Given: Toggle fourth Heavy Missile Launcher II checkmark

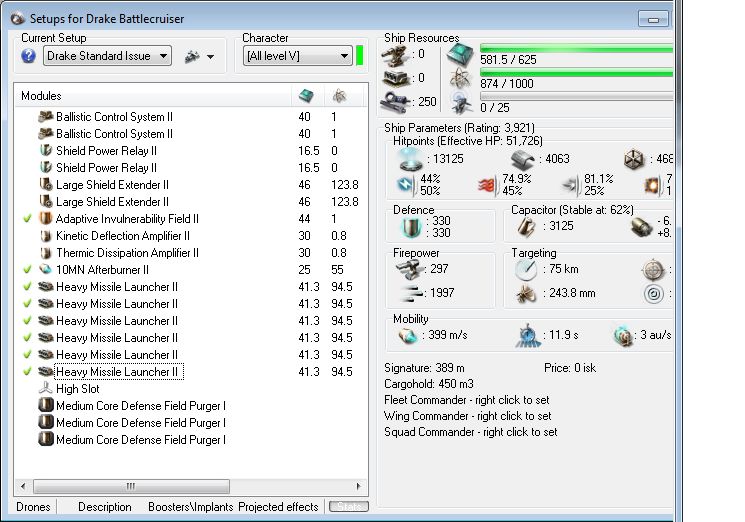Looking at the screenshot, I should [28, 338].
